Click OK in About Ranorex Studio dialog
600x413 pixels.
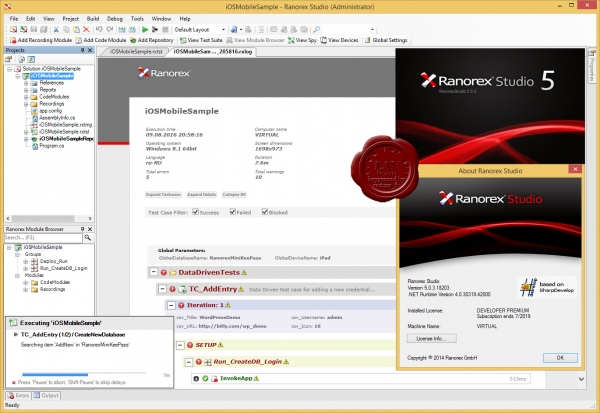click(x=560, y=357)
